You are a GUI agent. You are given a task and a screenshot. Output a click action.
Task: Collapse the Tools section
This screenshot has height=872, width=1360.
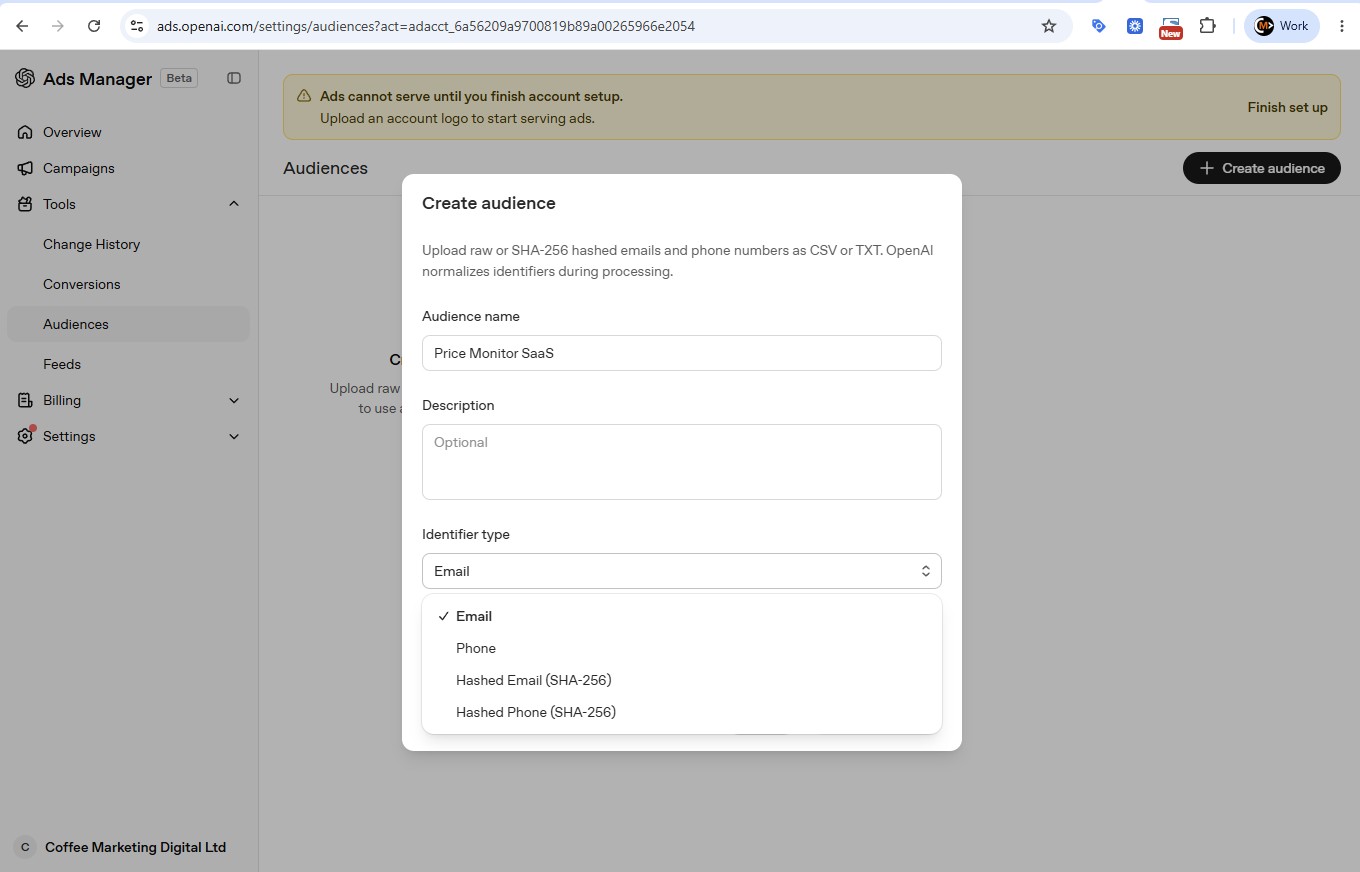pyautogui.click(x=234, y=204)
